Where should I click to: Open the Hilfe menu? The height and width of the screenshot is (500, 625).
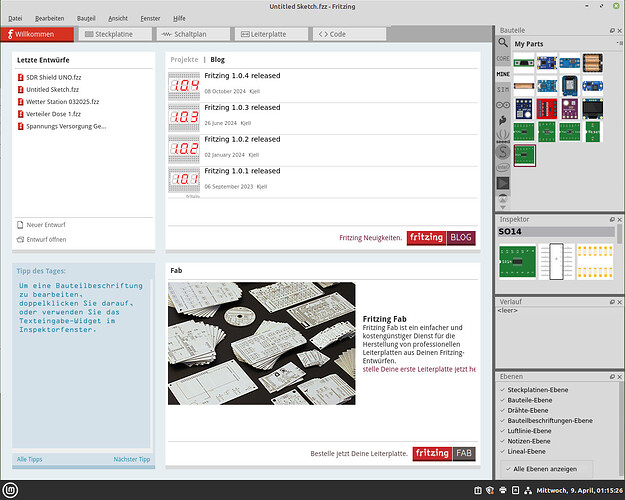click(179, 18)
